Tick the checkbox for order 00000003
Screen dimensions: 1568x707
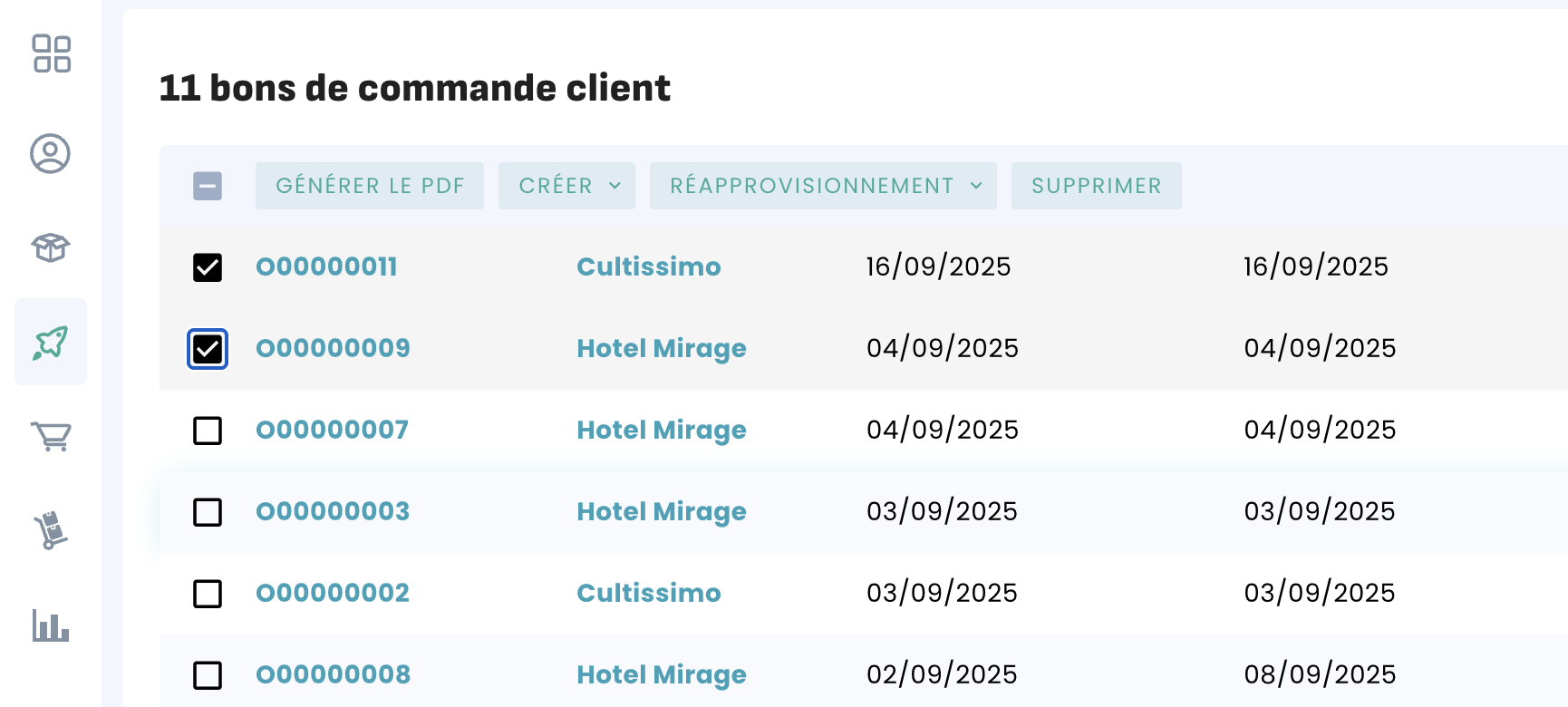(208, 512)
